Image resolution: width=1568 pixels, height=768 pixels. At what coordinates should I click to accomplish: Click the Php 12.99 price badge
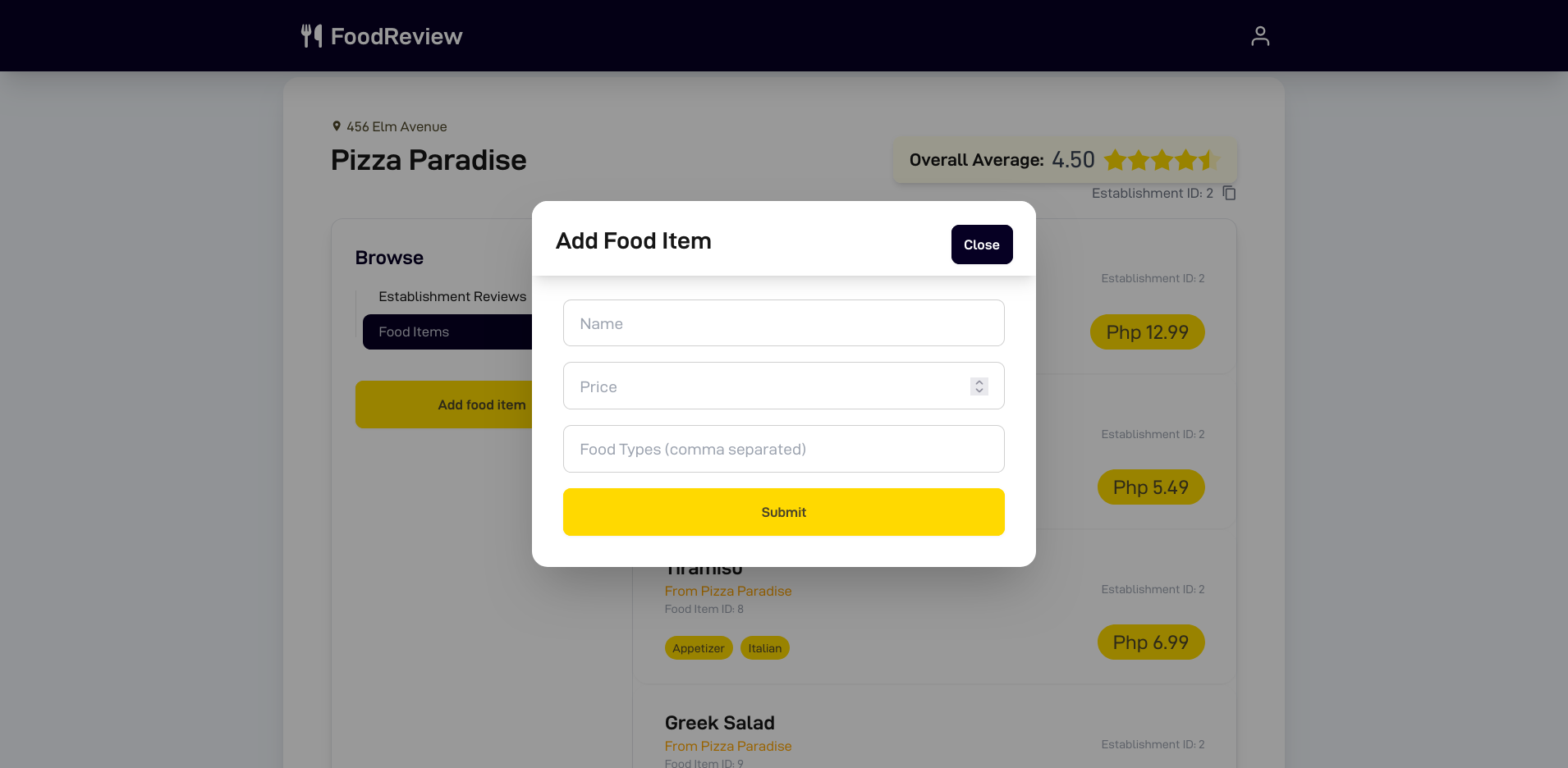click(x=1147, y=331)
